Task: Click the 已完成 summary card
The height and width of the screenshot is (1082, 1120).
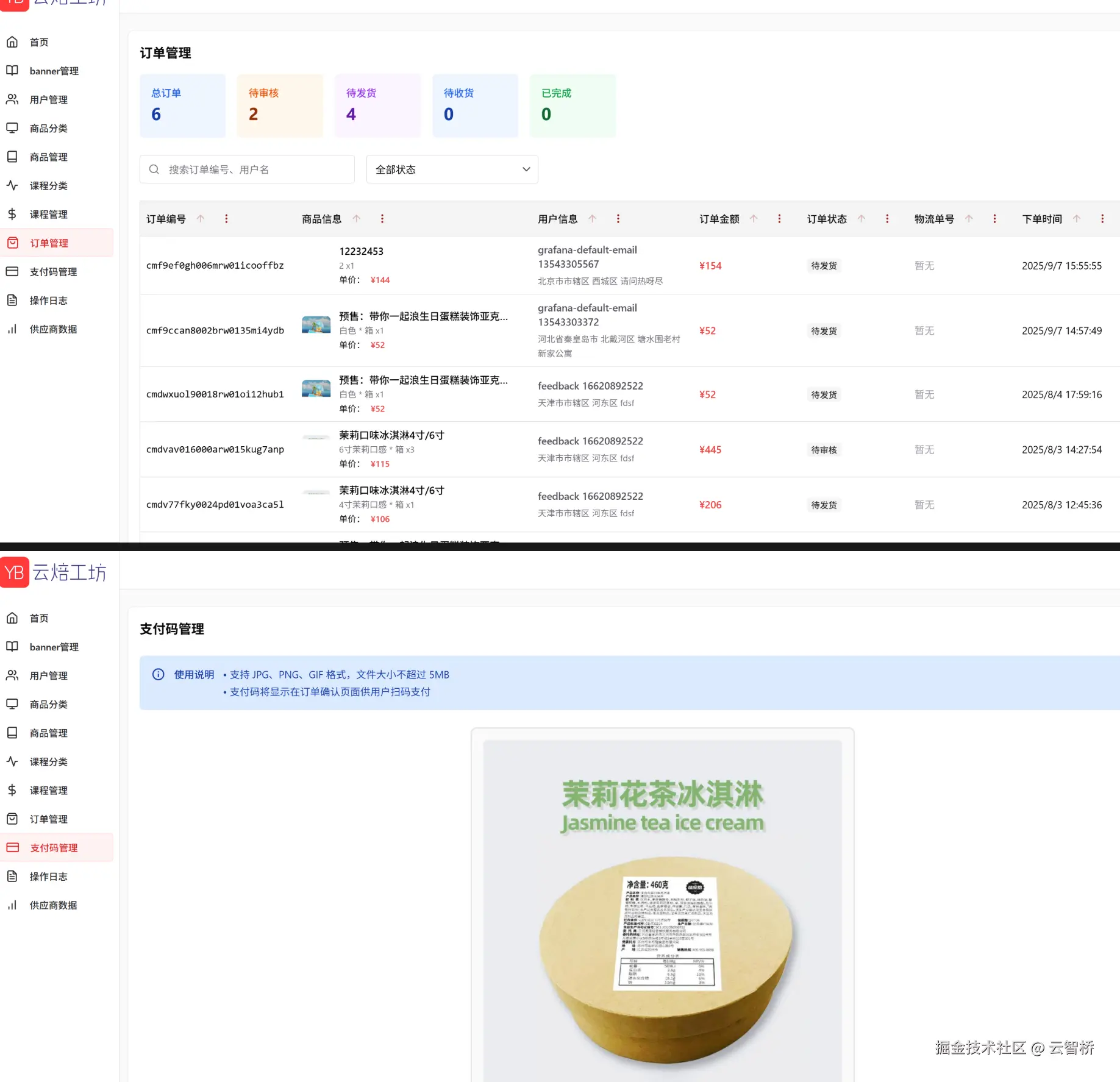Action: tap(573, 105)
